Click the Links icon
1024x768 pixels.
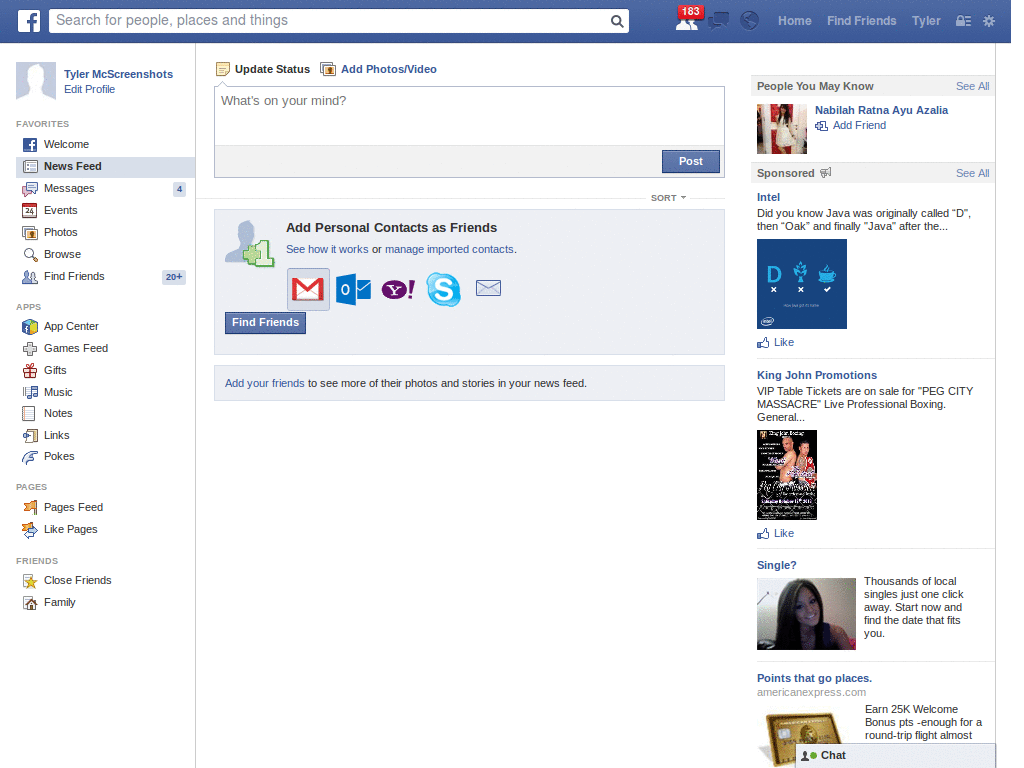click(x=29, y=436)
